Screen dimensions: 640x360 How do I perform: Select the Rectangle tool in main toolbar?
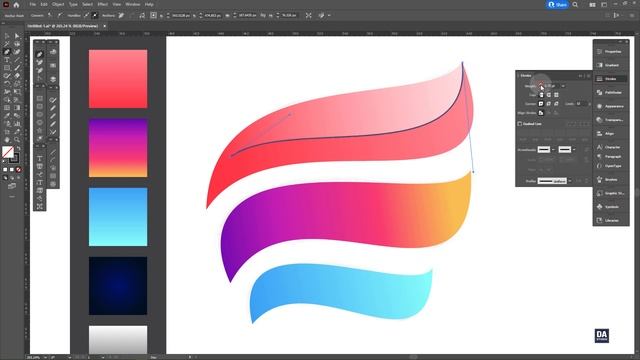click(x=7, y=68)
